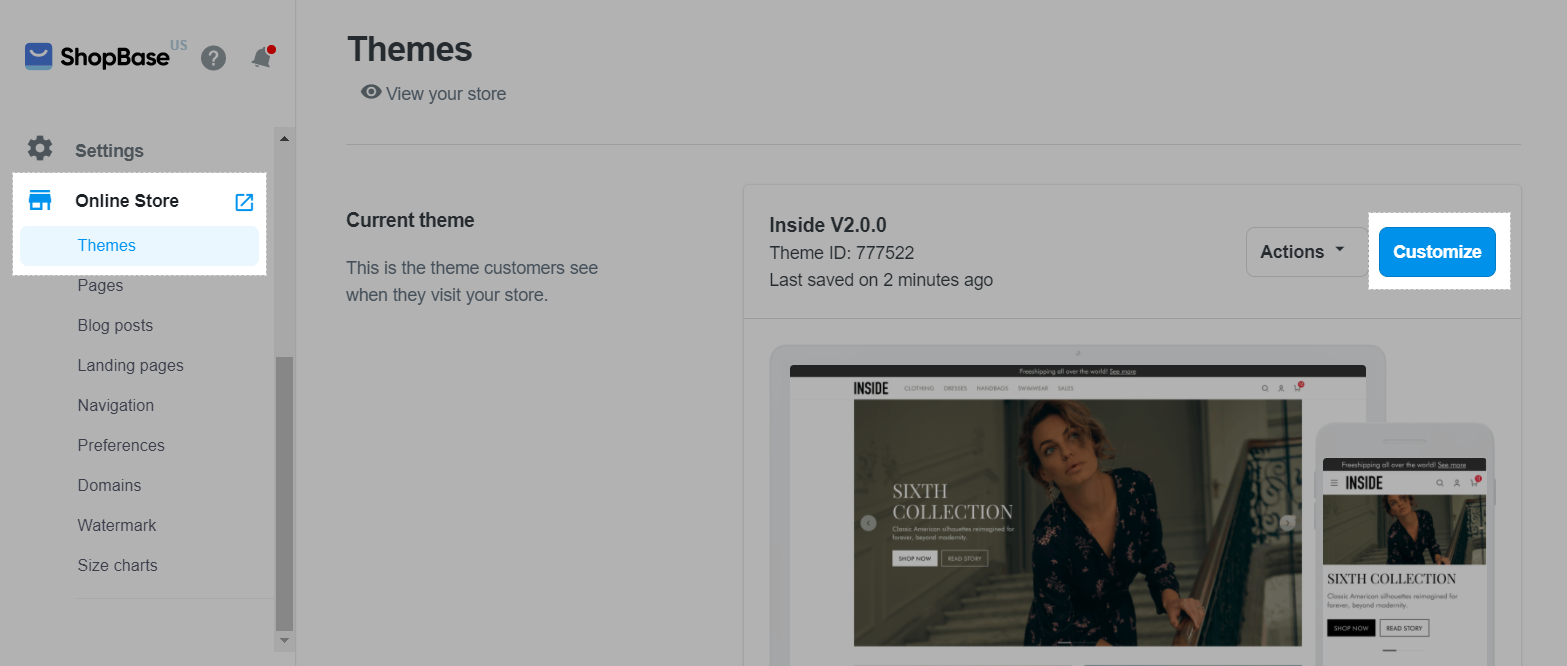
Task: Select Themes in the sidebar
Action: 107,246
